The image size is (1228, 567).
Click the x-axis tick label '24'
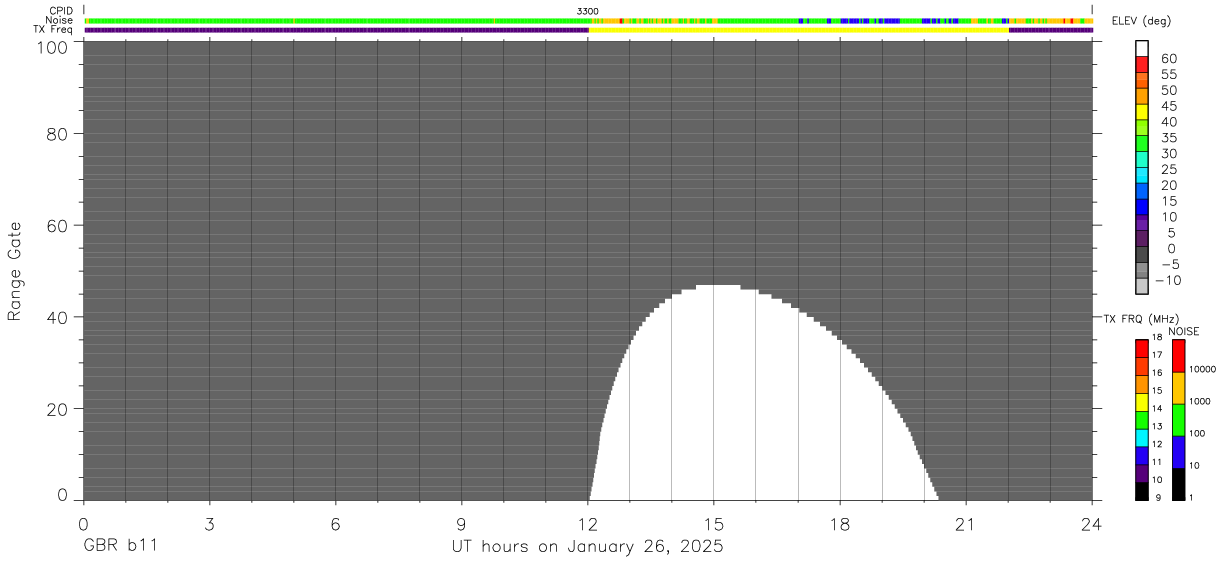click(1092, 523)
